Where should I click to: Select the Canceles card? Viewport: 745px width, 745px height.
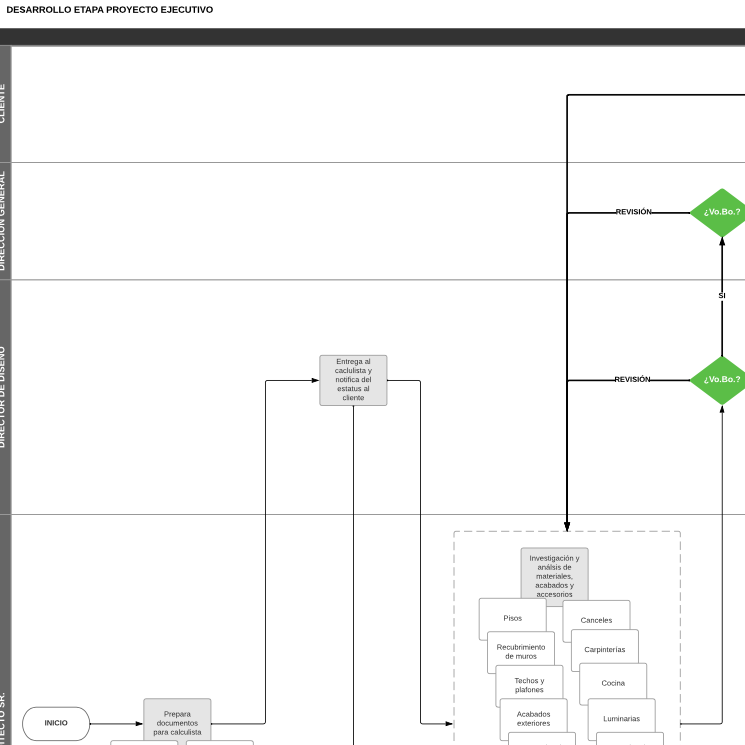pos(596,620)
